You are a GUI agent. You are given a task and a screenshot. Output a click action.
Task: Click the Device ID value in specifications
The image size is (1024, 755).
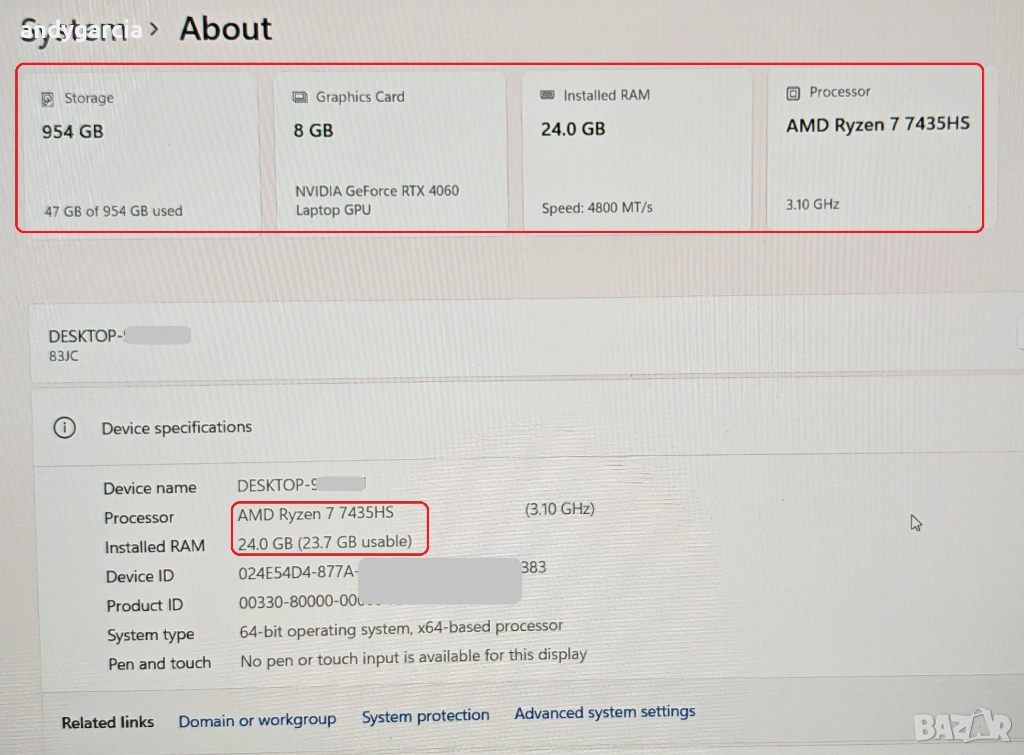[392, 573]
